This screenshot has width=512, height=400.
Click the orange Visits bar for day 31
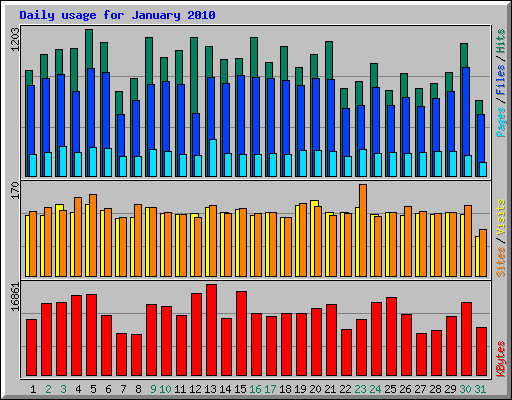(x=483, y=253)
